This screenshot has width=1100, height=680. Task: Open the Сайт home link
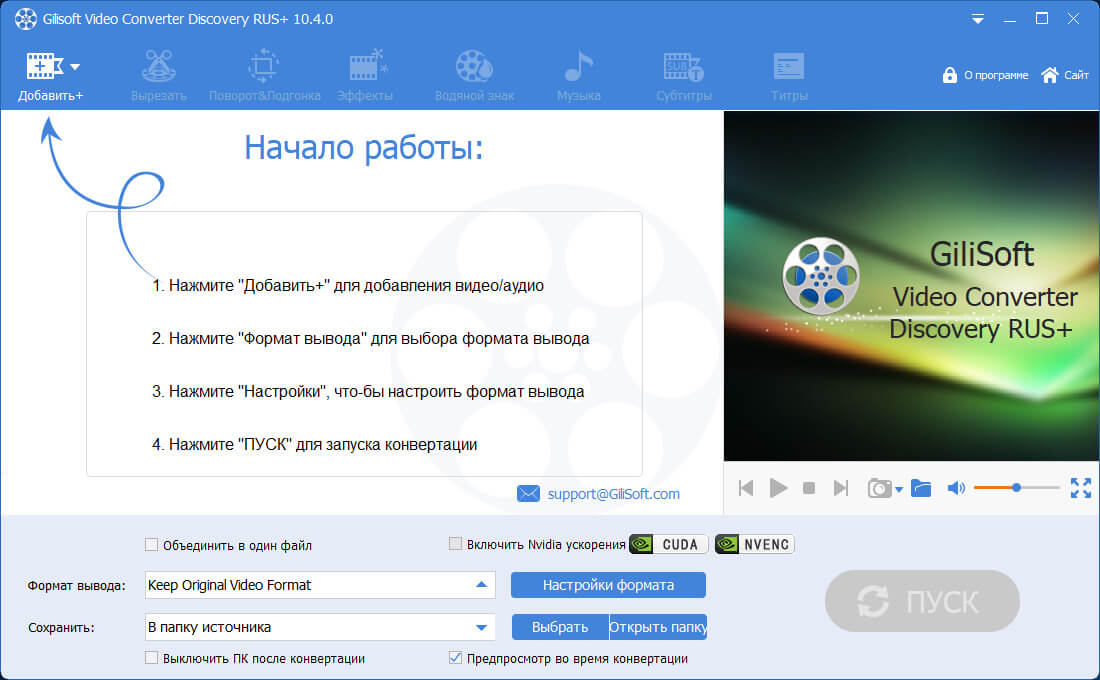click(1065, 75)
